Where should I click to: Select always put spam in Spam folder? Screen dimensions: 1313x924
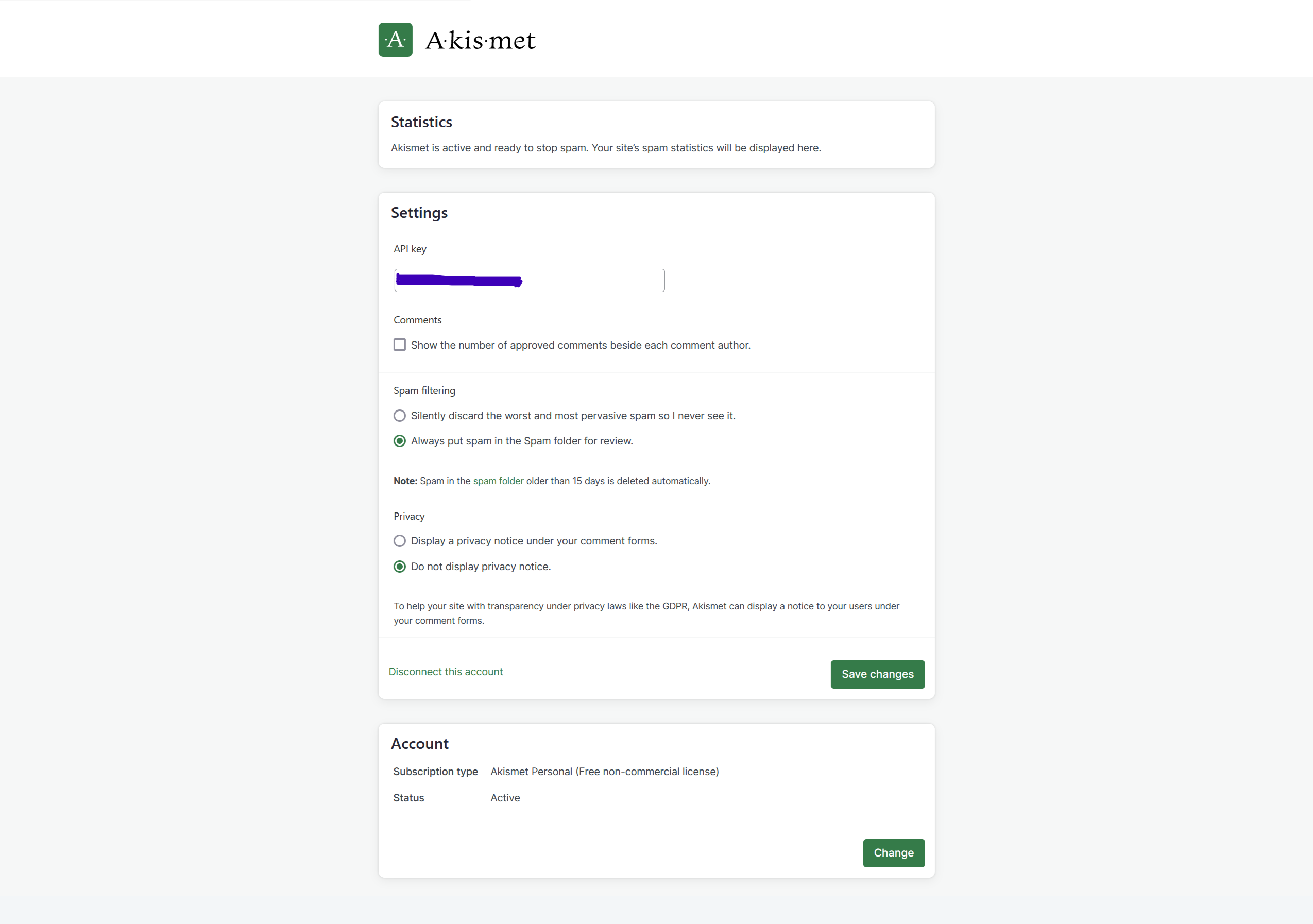tap(399, 441)
